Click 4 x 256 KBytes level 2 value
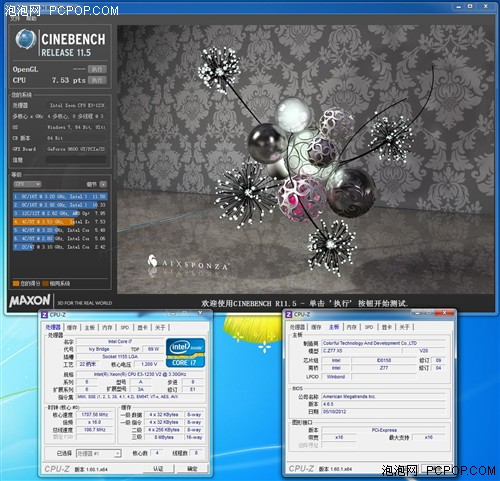This screenshot has height=481, width=500. coord(164,430)
